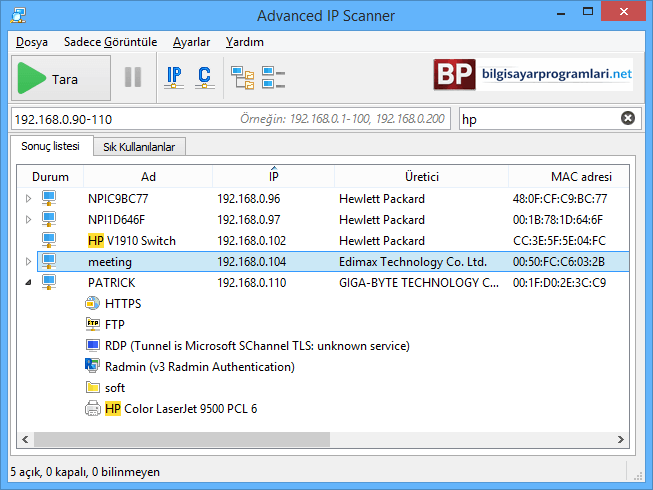The image size is (653, 490).
Task: Click the pause scan button
Action: tap(133, 77)
